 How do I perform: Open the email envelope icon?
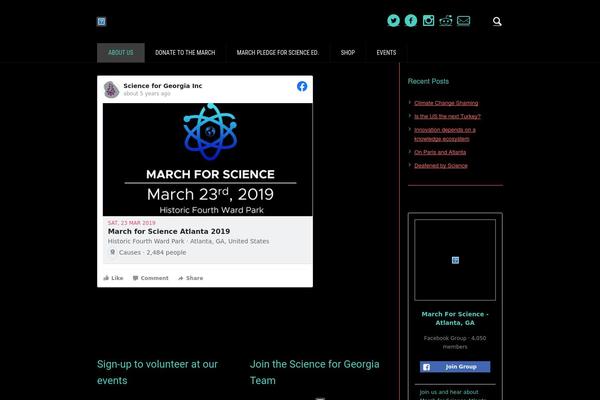pos(463,21)
